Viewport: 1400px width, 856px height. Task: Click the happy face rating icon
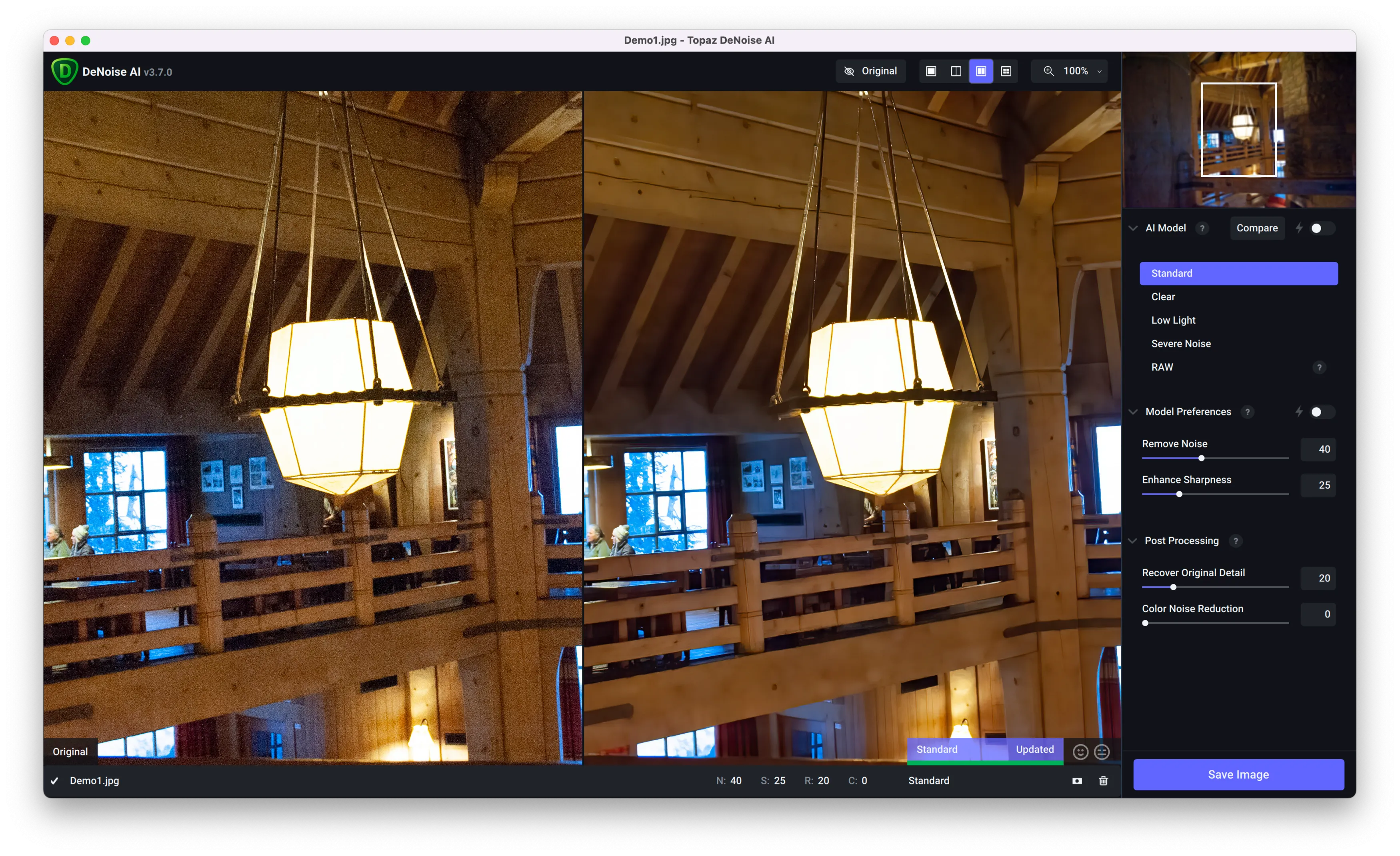(1080, 752)
